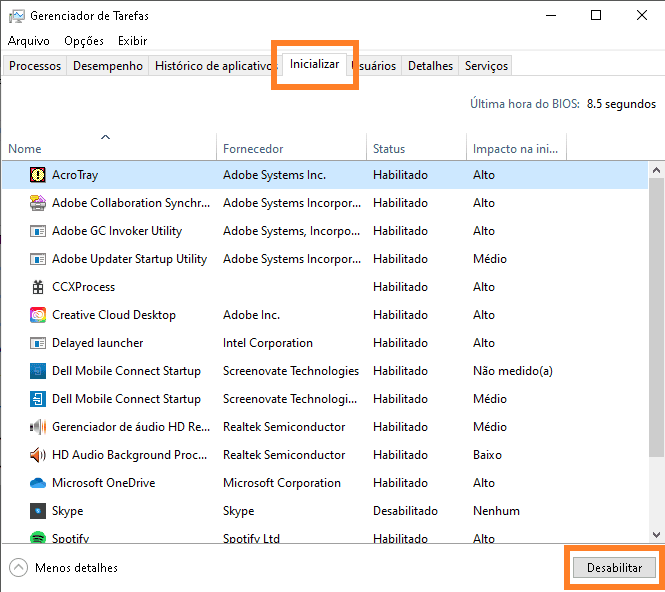Select the Inicializar tab

pos(315,64)
